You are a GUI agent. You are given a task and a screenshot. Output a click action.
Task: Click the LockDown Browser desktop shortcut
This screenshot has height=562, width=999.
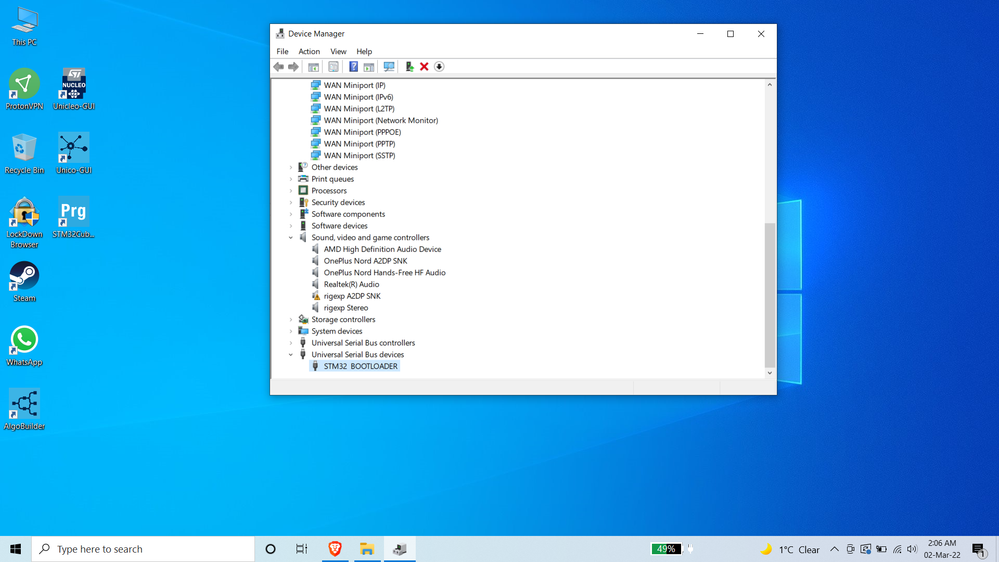pos(24,222)
